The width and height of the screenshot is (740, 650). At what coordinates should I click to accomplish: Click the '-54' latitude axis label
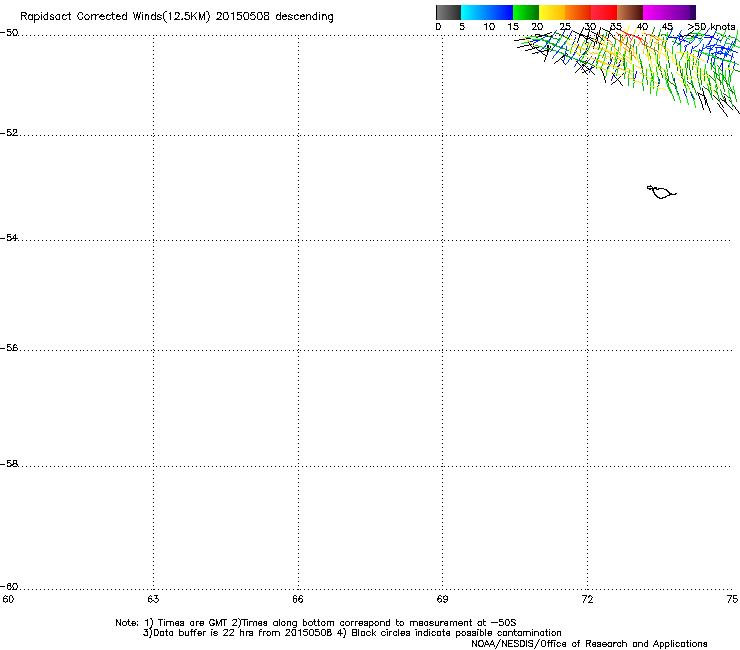click(x=9, y=237)
